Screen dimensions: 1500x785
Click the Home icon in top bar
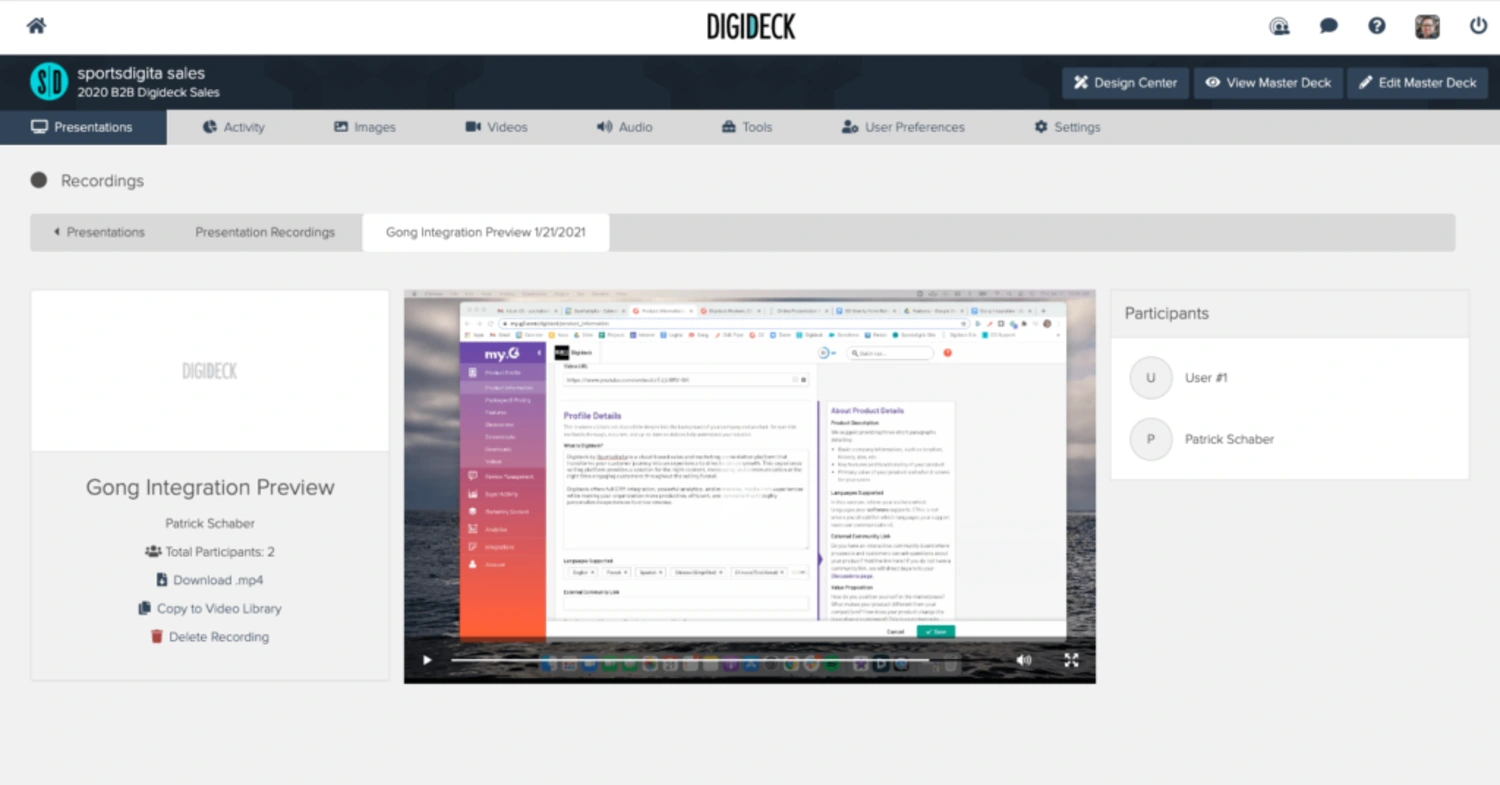click(36, 26)
